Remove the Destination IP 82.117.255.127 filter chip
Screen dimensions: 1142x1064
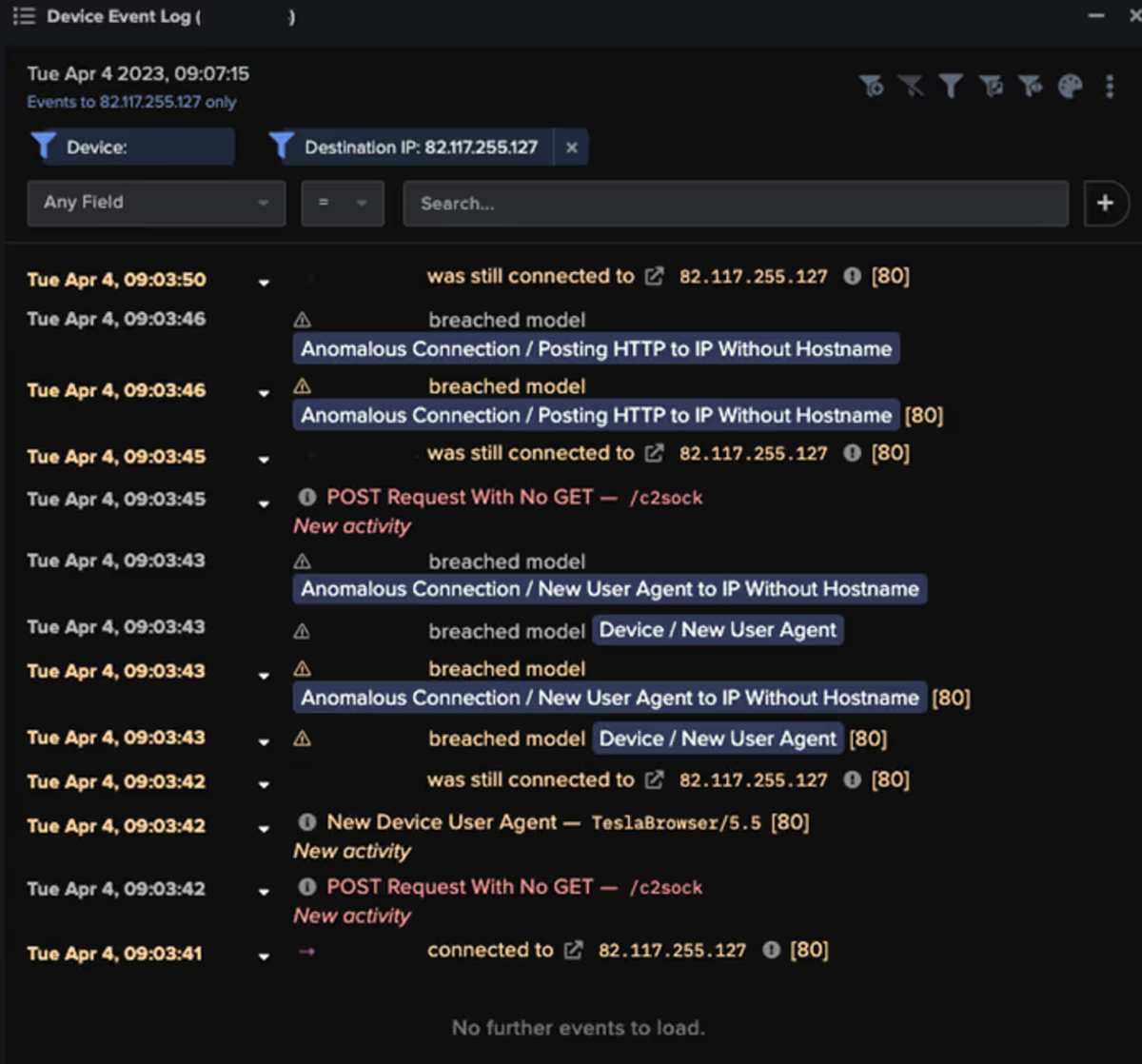point(571,148)
